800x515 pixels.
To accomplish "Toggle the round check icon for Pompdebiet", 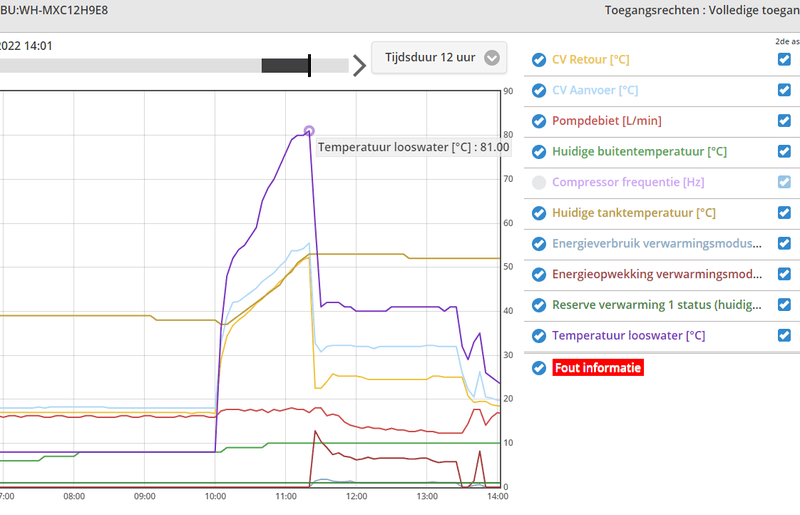I will [x=539, y=122].
